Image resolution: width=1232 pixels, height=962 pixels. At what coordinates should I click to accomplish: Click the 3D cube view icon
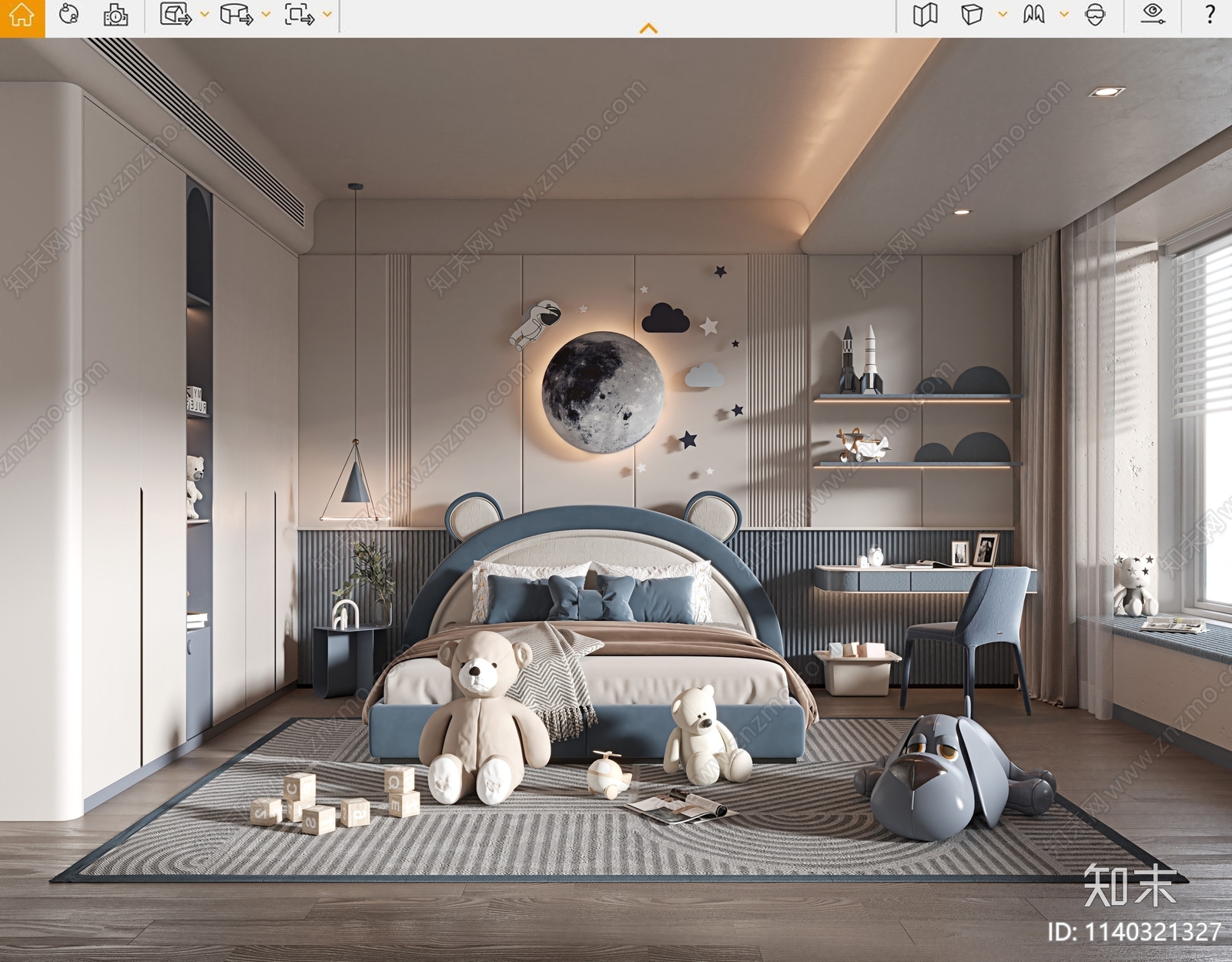(972, 14)
